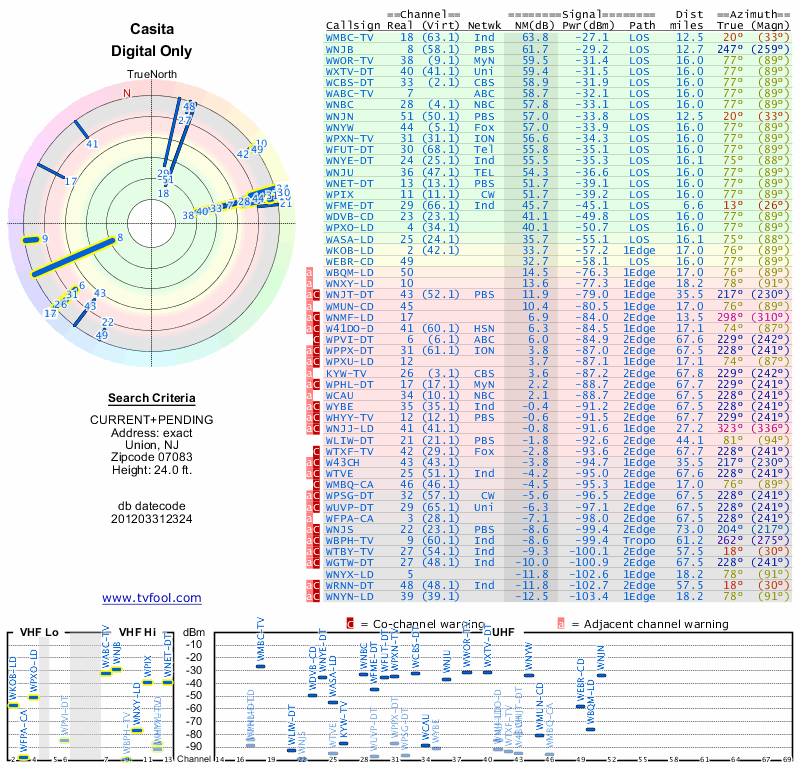Viewport: 800px width, 768px height.
Task: Click the VHF Hi chart label
Action: point(137,632)
